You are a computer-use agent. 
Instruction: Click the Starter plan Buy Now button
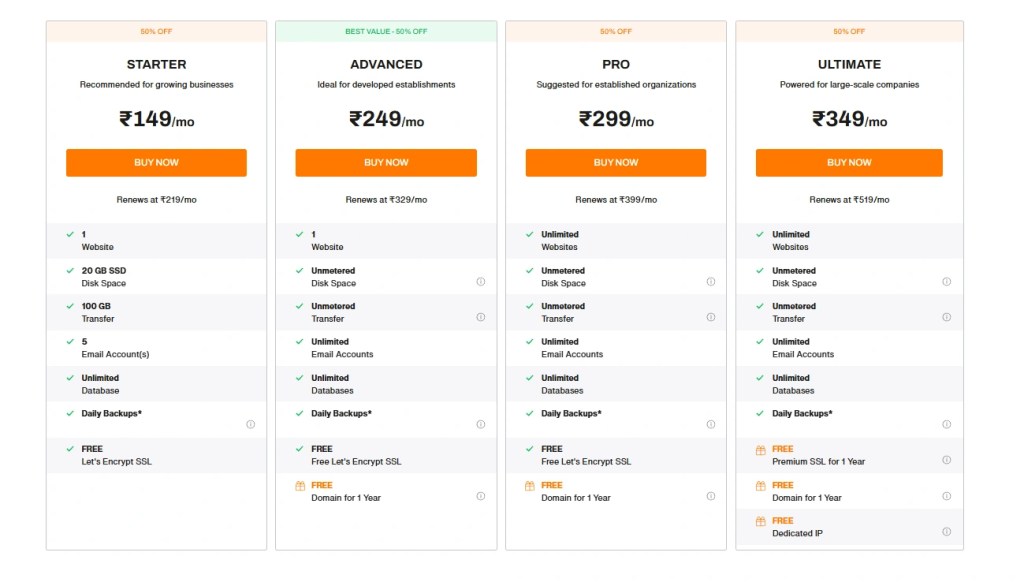(x=156, y=163)
